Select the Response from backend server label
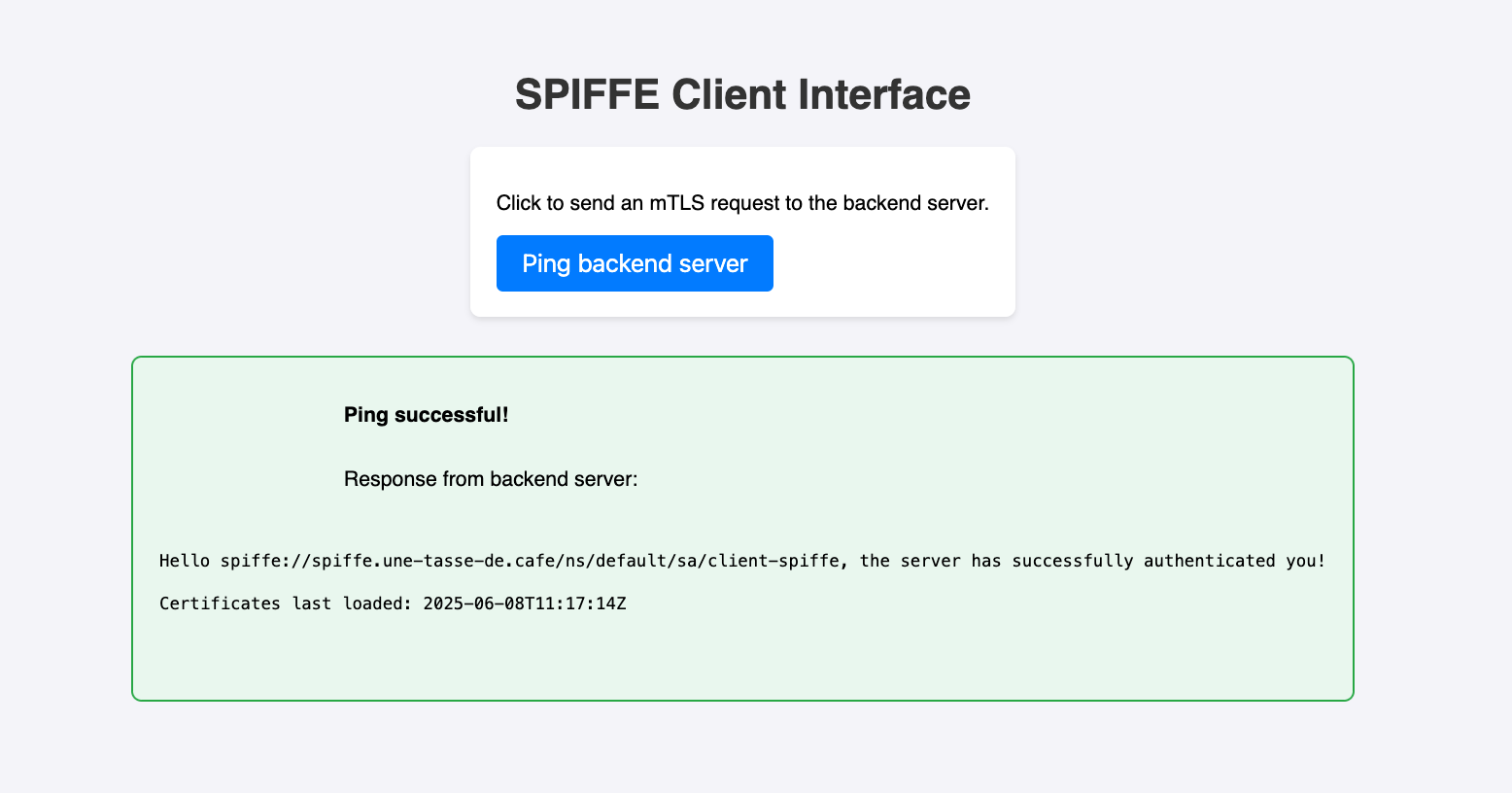Image resolution: width=1512 pixels, height=793 pixels. pyautogui.click(x=491, y=479)
